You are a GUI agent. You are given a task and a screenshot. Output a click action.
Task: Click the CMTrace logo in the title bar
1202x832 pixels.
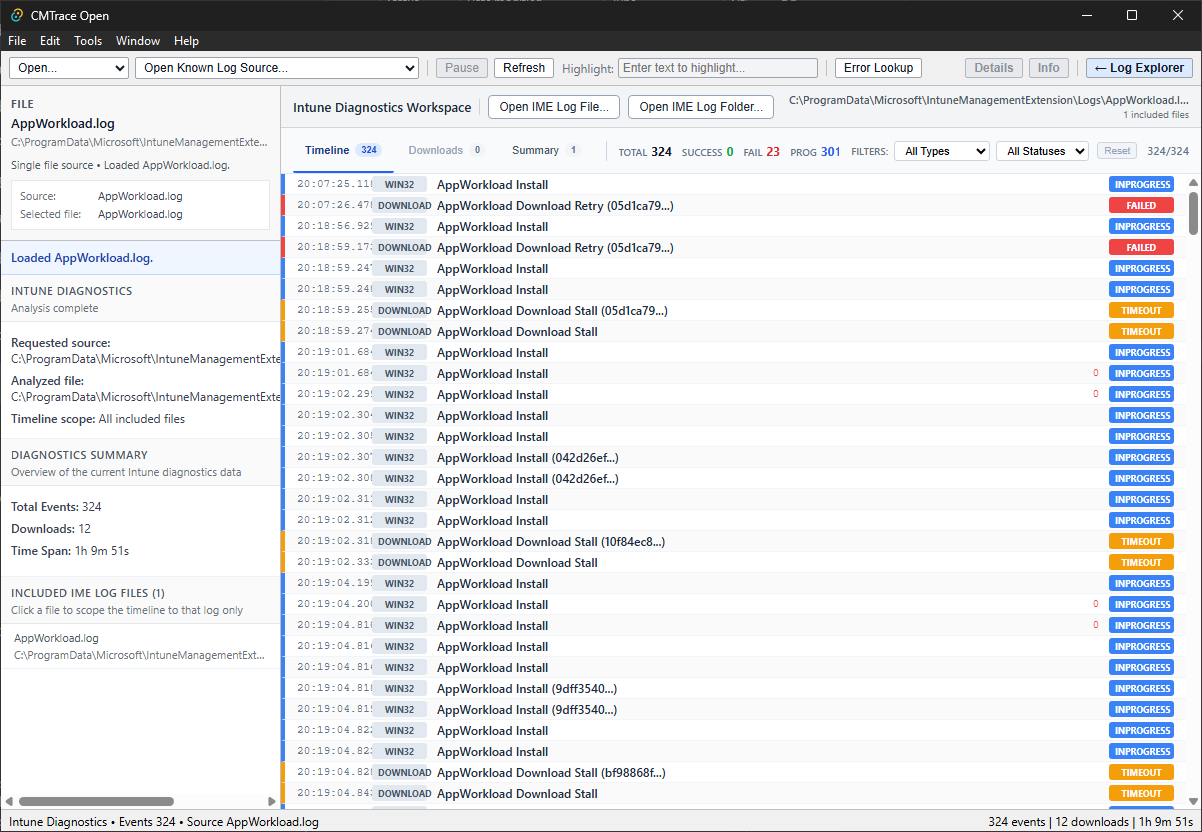pyautogui.click(x=17, y=15)
